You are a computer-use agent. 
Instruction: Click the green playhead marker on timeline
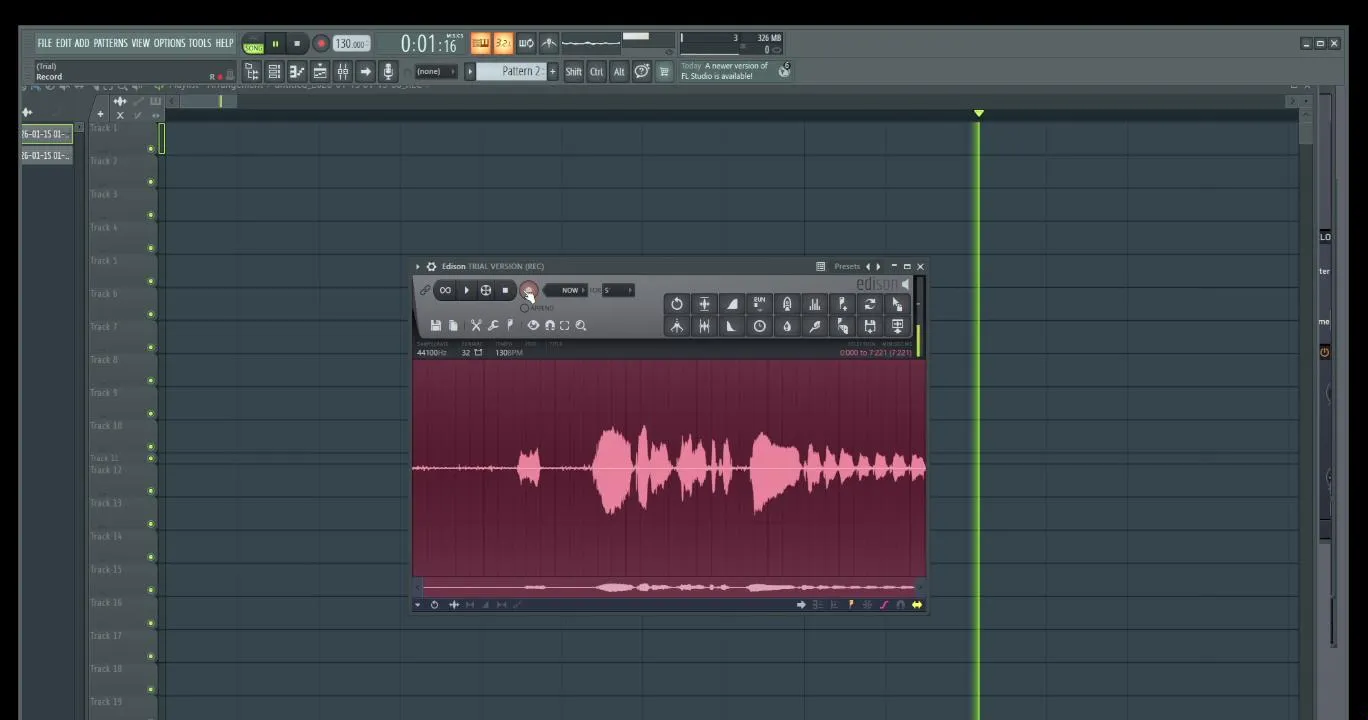tap(978, 113)
